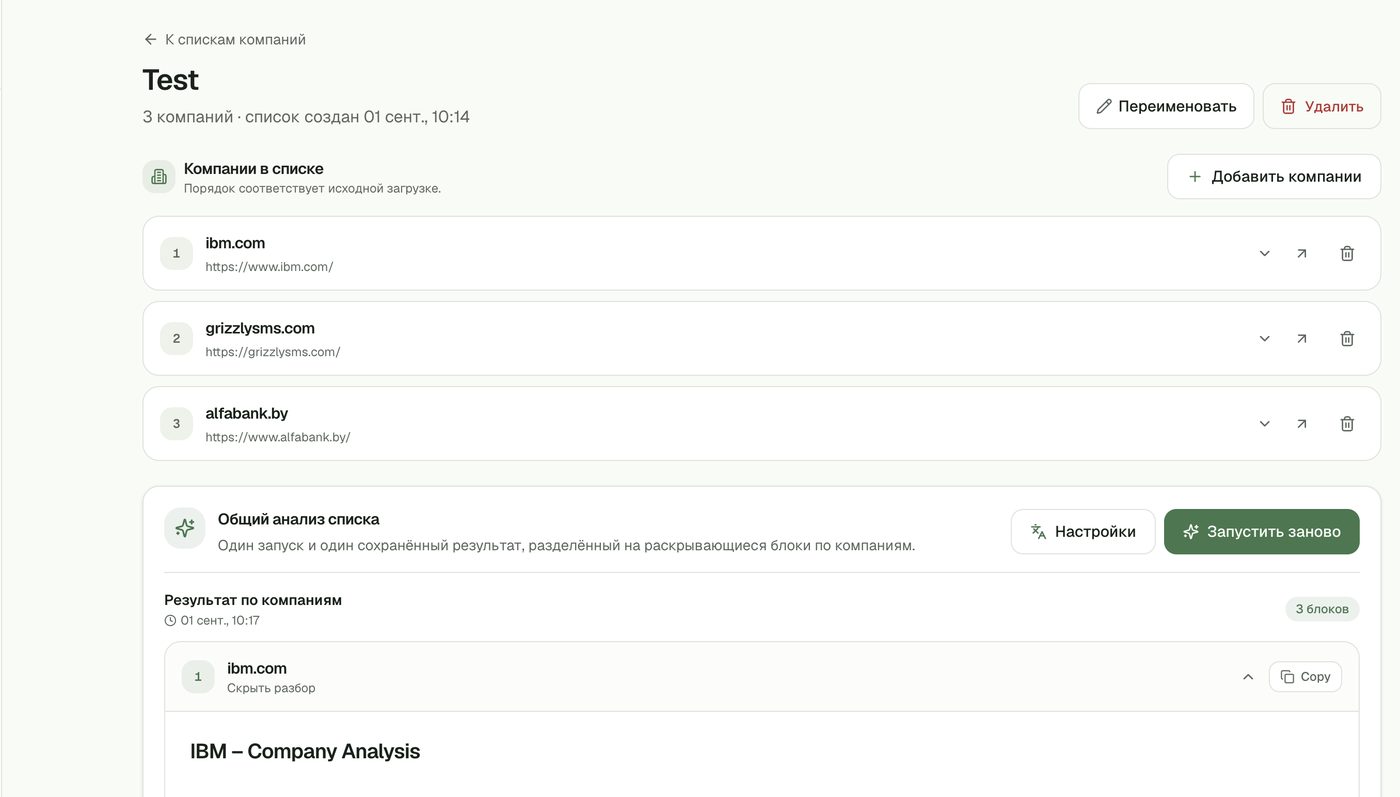Image resolution: width=1400 pixels, height=797 pixels.
Task: Click the number 2 badge of grizzlysms.com row
Action: (x=176, y=339)
